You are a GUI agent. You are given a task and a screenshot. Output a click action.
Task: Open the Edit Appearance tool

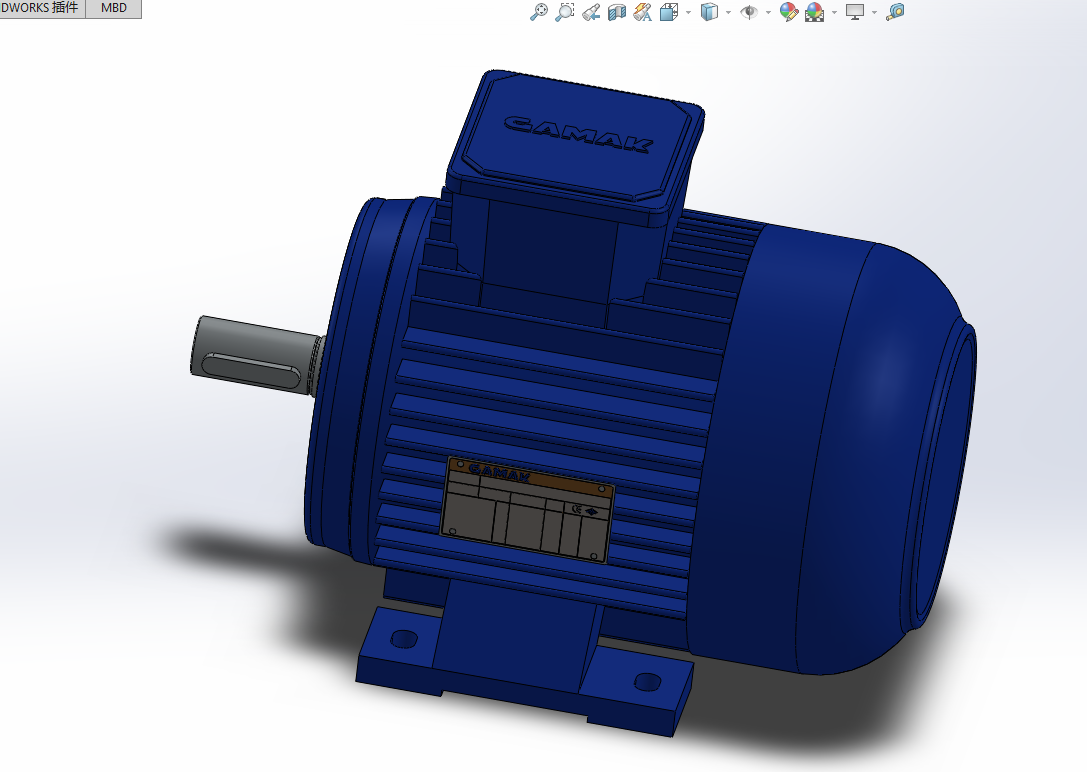point(789,12)
